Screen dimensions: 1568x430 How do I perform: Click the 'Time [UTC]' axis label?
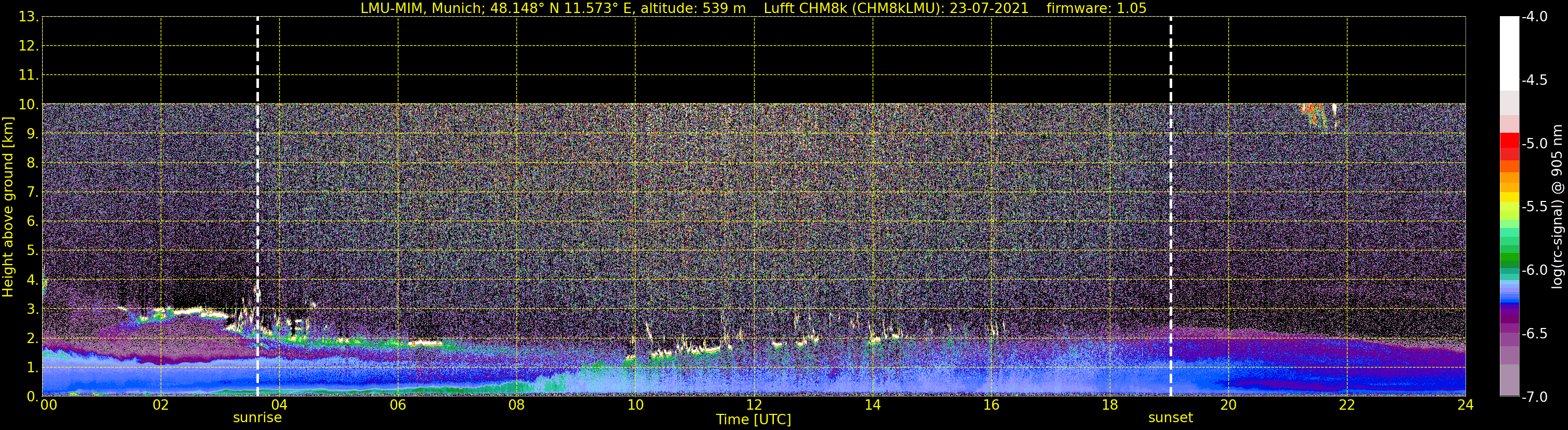point(754,420)
